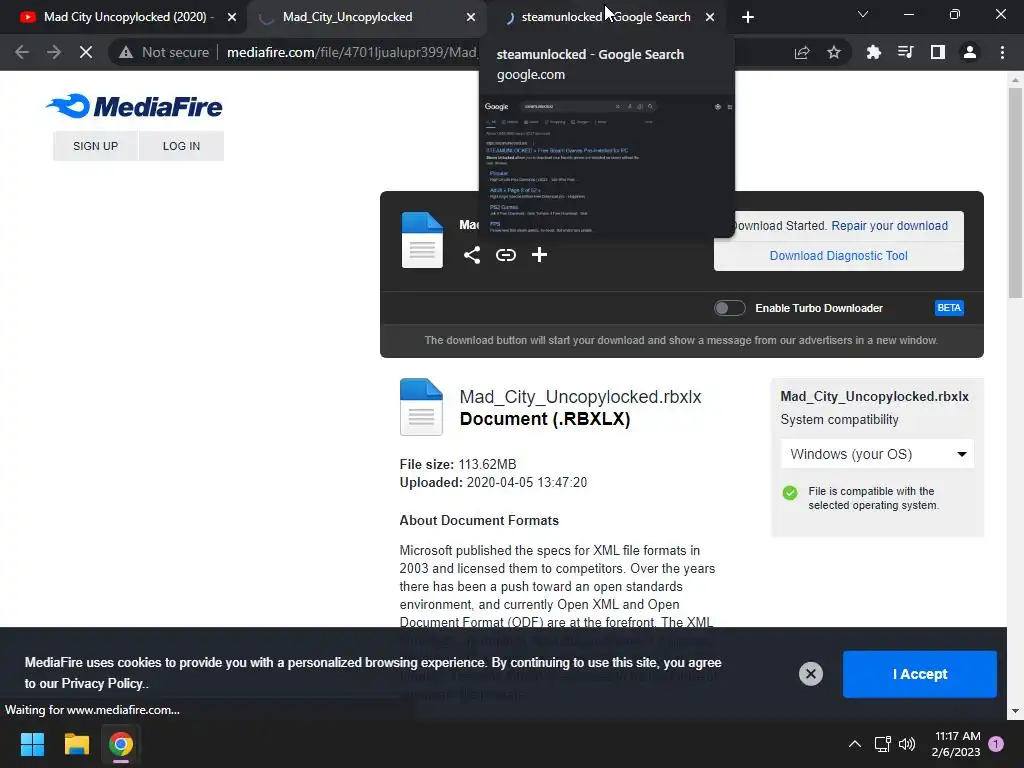Click the browser back arrow

(x=22, y=52)
